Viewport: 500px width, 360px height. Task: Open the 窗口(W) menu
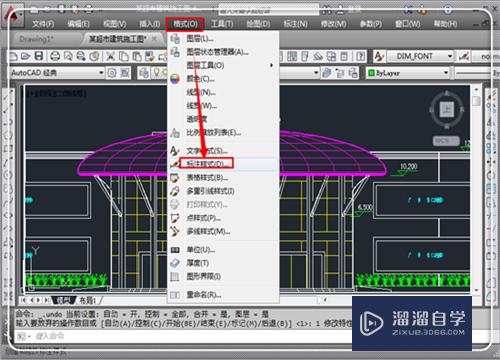(408, 24)
